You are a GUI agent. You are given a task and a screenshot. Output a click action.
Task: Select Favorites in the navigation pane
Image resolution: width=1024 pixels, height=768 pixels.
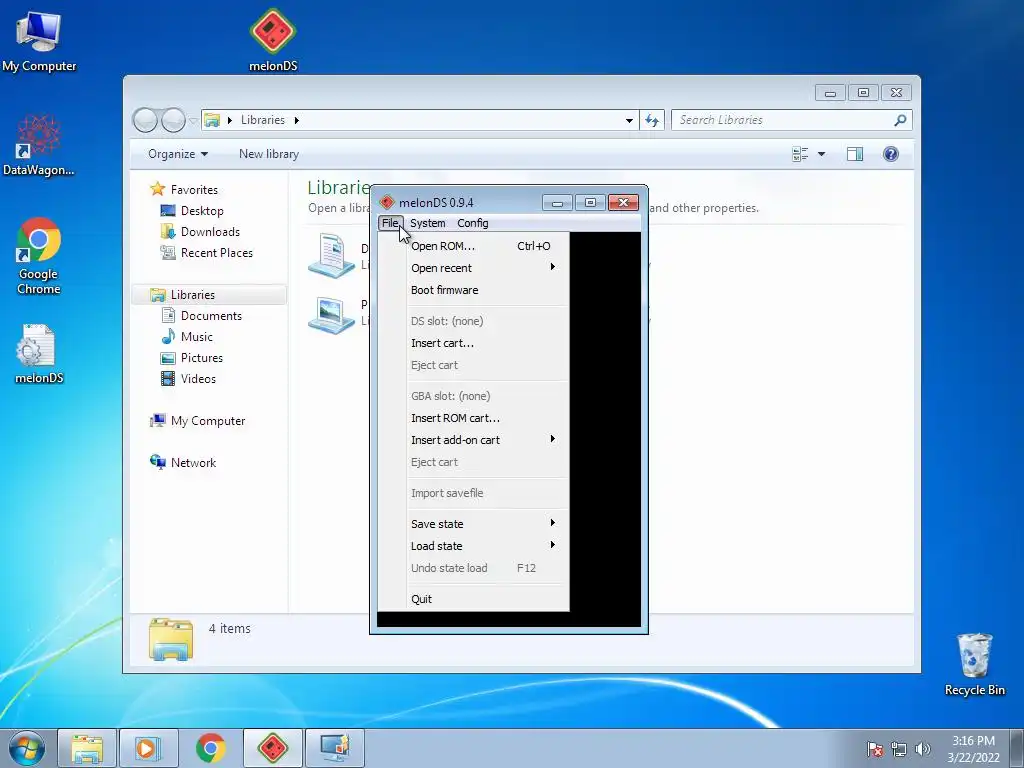tap(194, 189)
